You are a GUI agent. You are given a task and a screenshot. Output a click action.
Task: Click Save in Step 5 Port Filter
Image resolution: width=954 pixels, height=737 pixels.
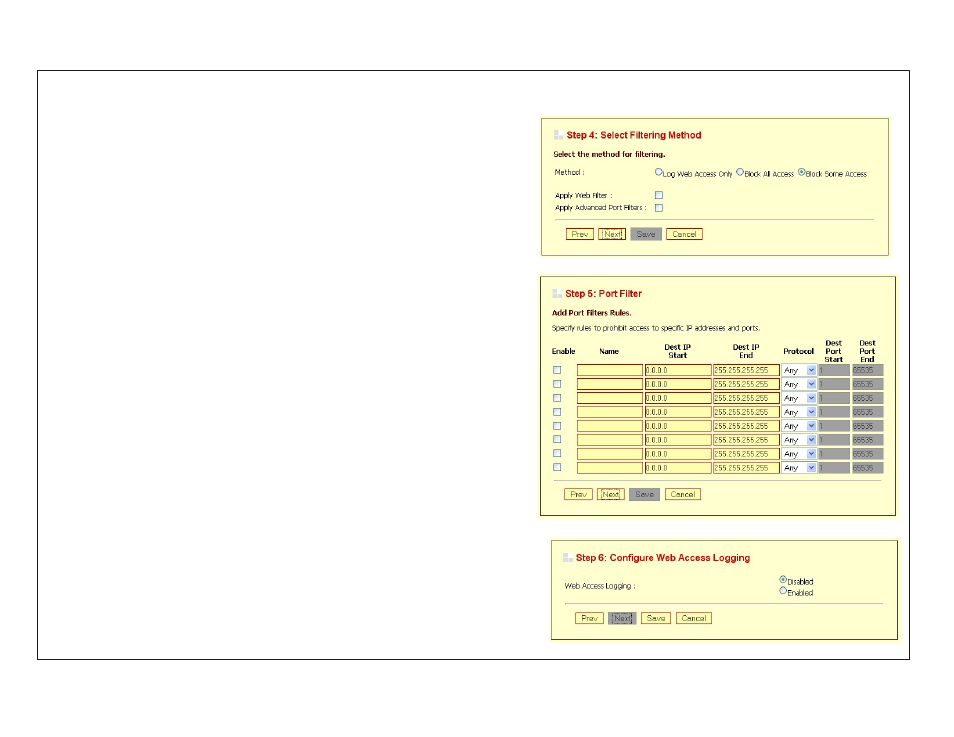click(x=645, y=494)
